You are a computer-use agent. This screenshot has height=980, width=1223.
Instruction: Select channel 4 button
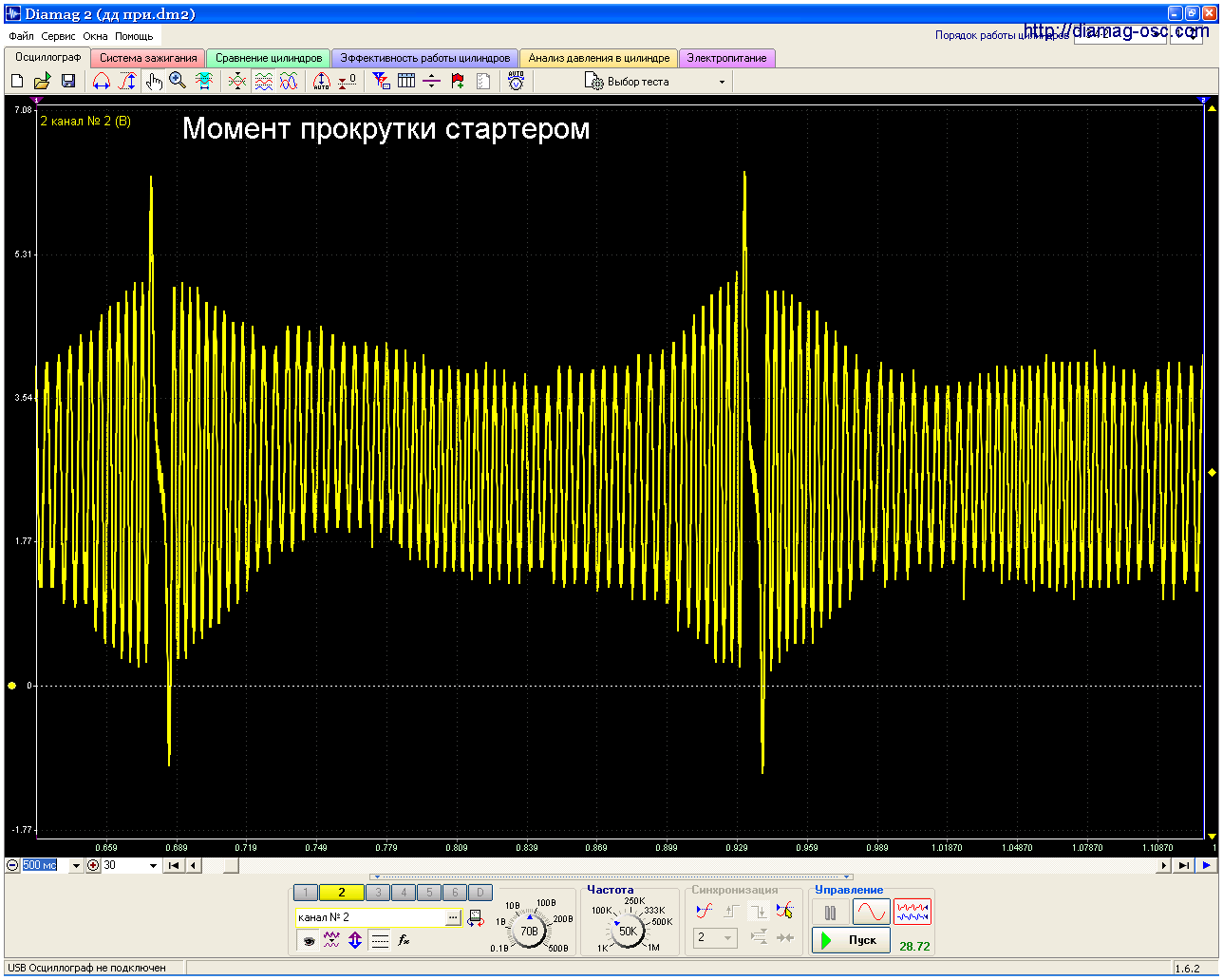(404, 893)
